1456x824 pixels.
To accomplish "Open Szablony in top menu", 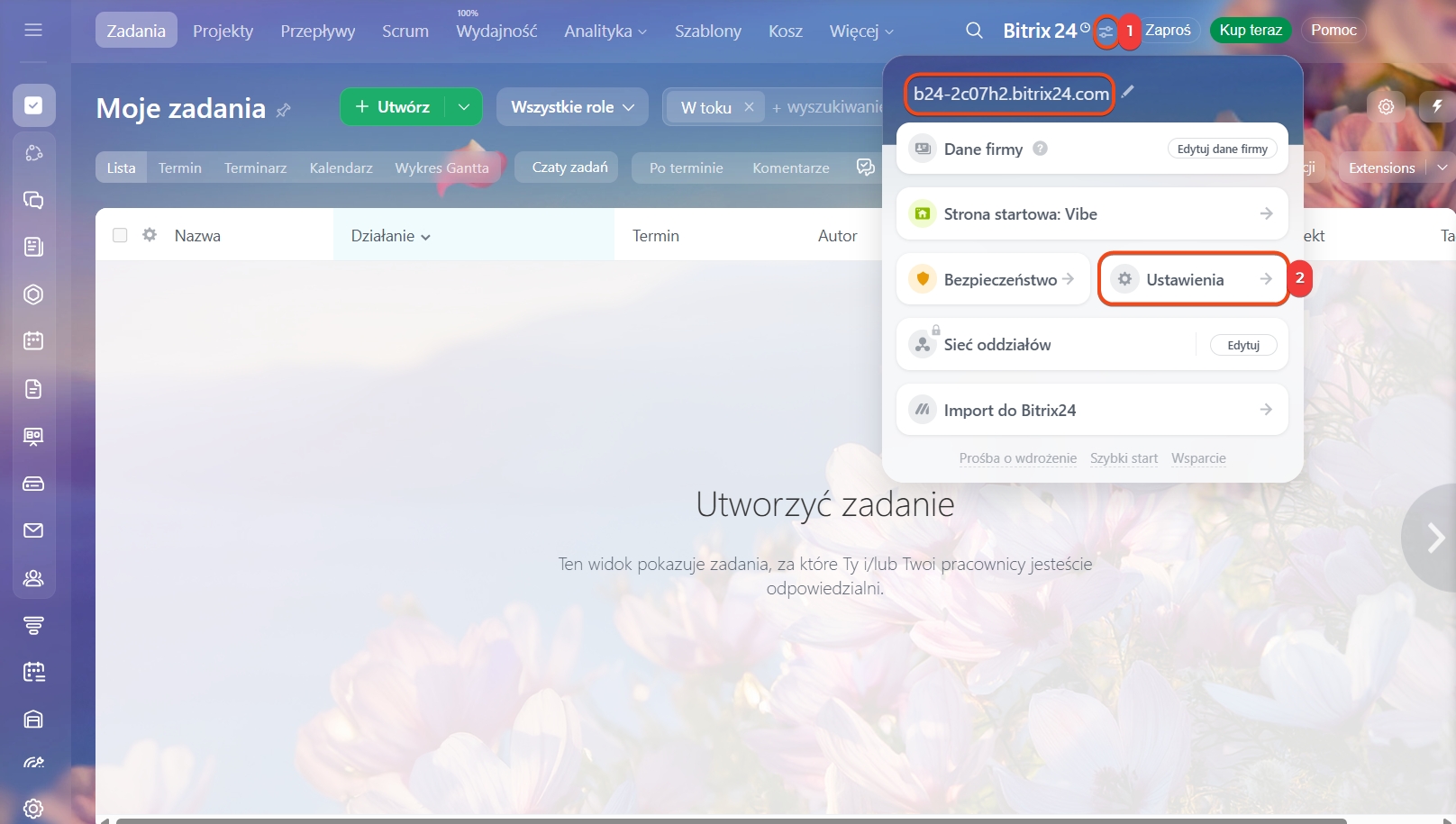I will [x=708, y=31].
